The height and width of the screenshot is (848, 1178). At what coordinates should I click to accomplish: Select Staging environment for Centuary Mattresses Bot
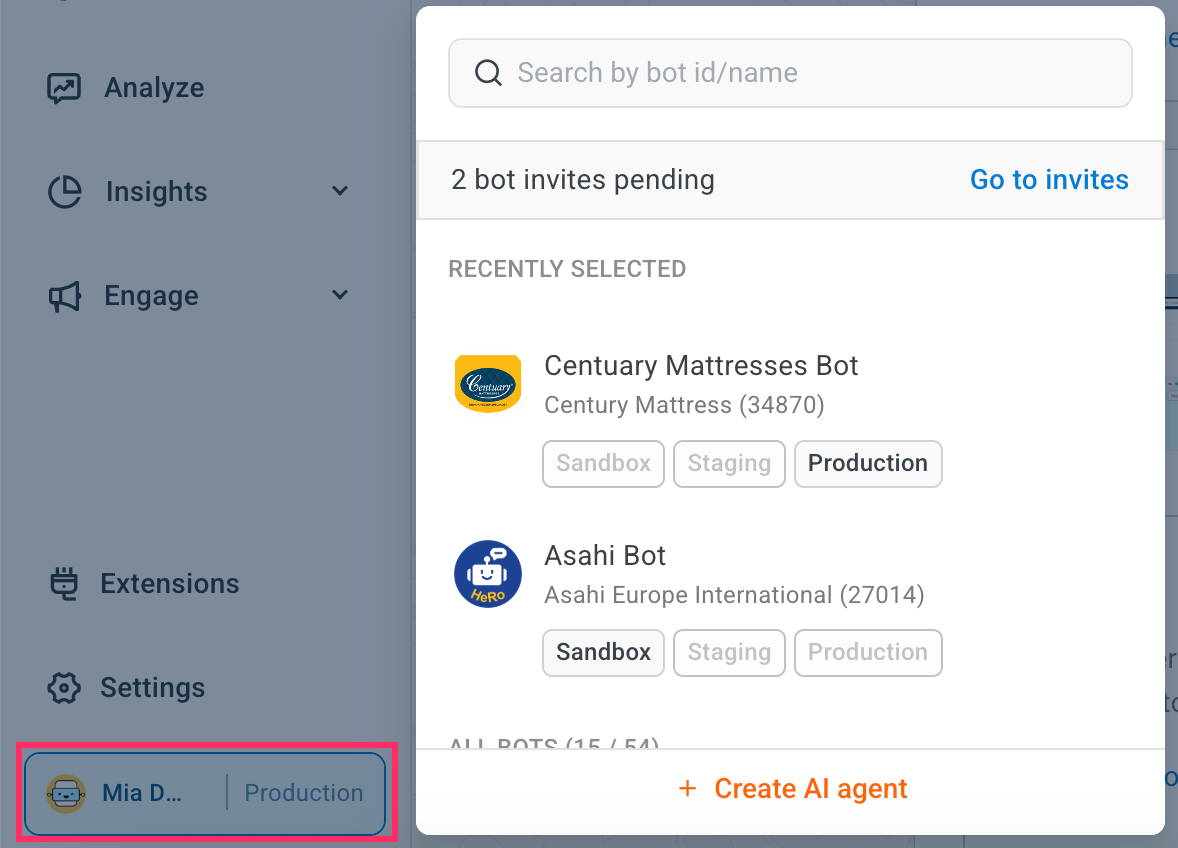point(729,464)
